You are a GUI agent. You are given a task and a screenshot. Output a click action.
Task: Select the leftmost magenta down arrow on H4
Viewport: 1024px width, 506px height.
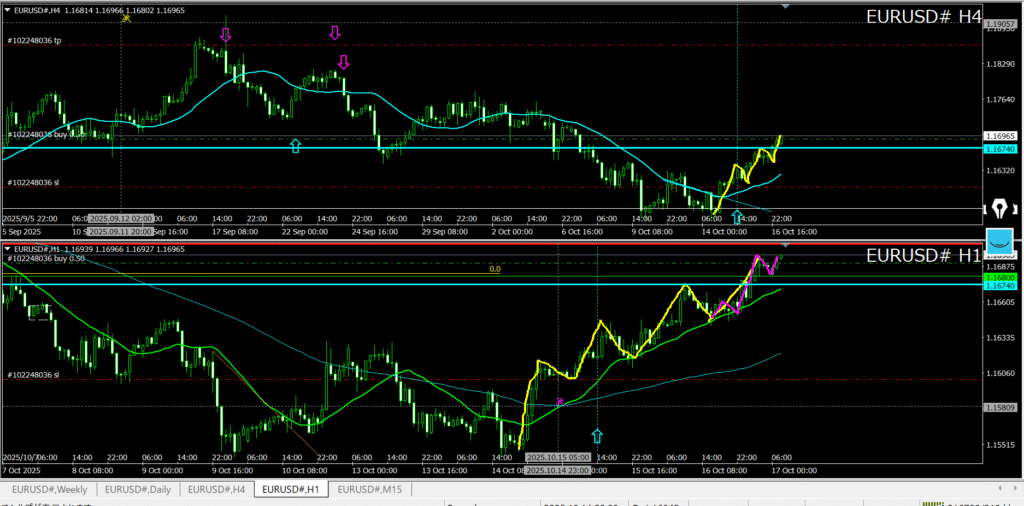225,35
